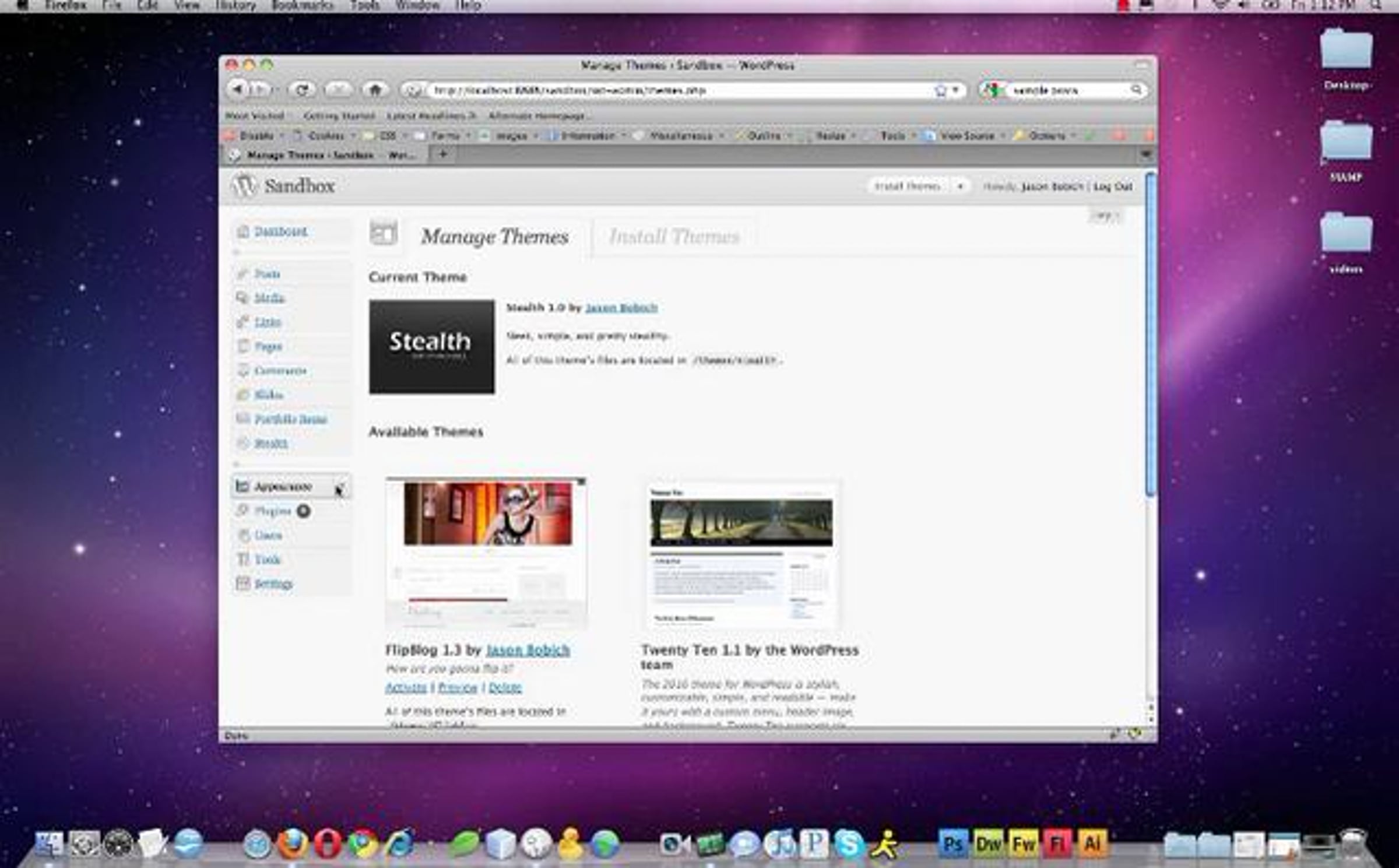1399x868 pixels.
Task: Open the Information dropdown in developer toolbar
Action: [x=586, y=136]
